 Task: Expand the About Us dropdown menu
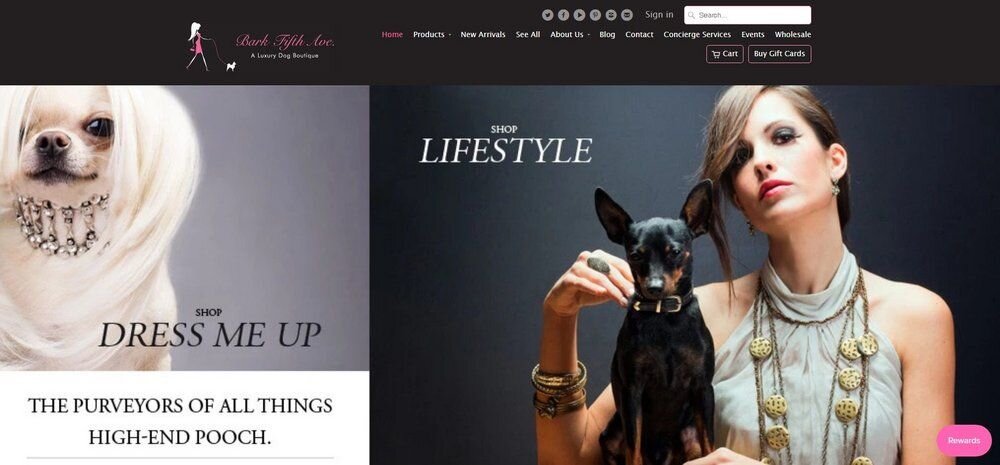pos(570,34)
